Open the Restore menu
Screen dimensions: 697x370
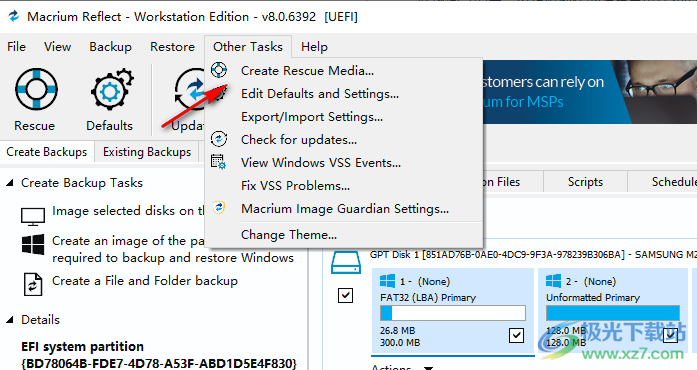pyautogui.click(x=172, y=47)
